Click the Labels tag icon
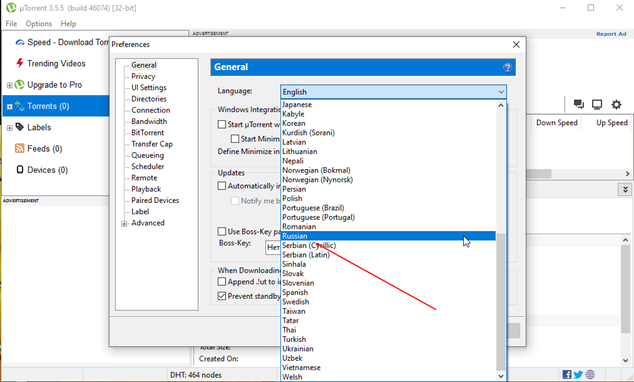634x382 pixels. (19, 127)
